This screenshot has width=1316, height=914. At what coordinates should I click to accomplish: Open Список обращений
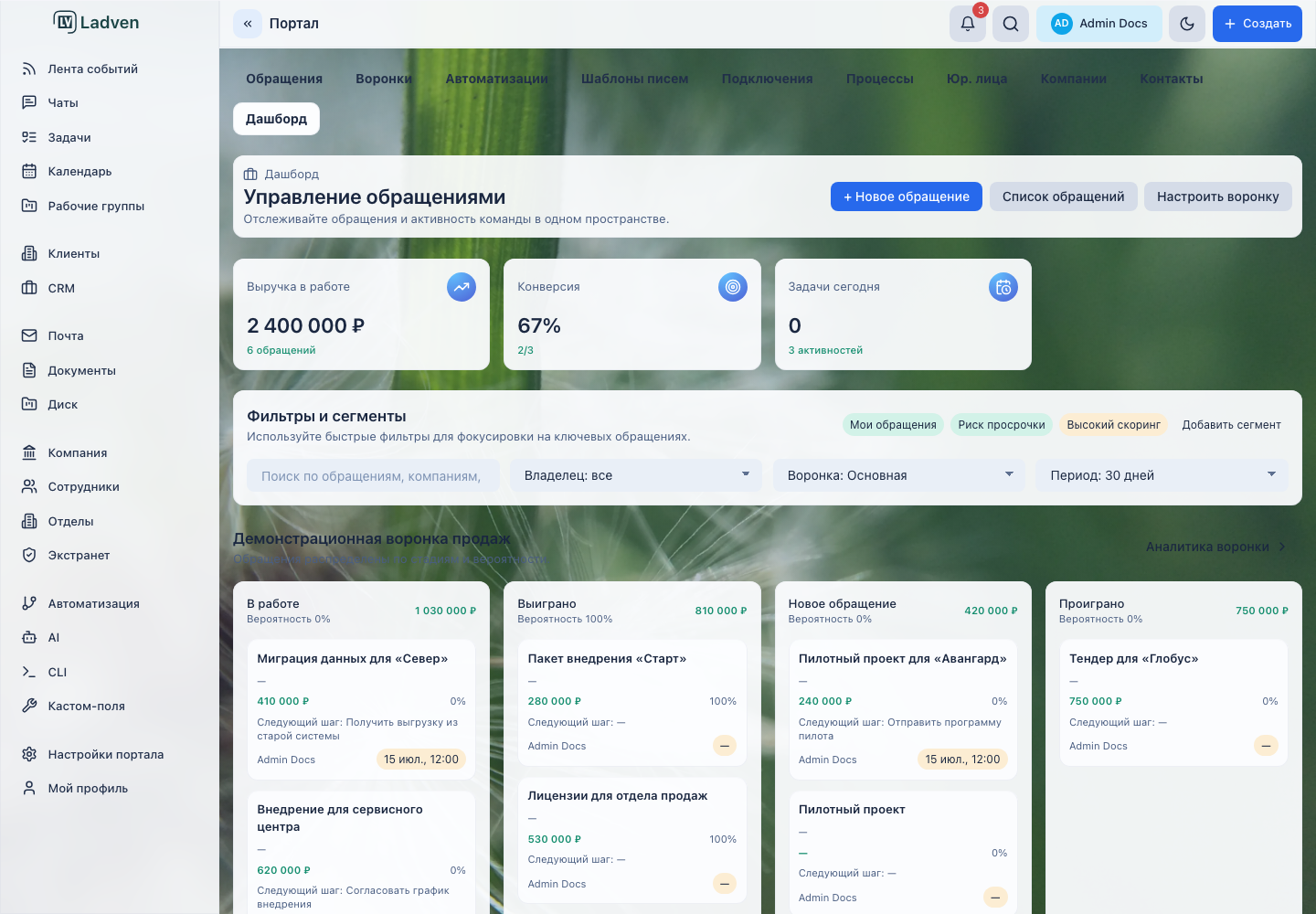1064,197
